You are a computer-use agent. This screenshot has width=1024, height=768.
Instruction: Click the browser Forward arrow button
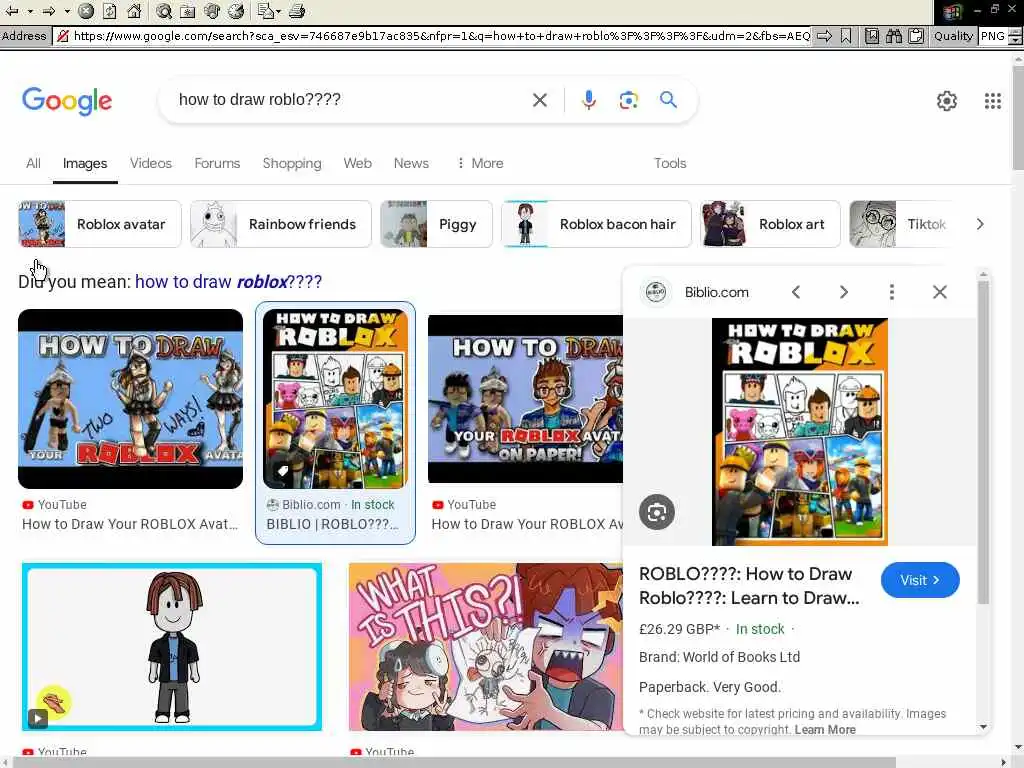pyautogui.click(x=49, y=11)
